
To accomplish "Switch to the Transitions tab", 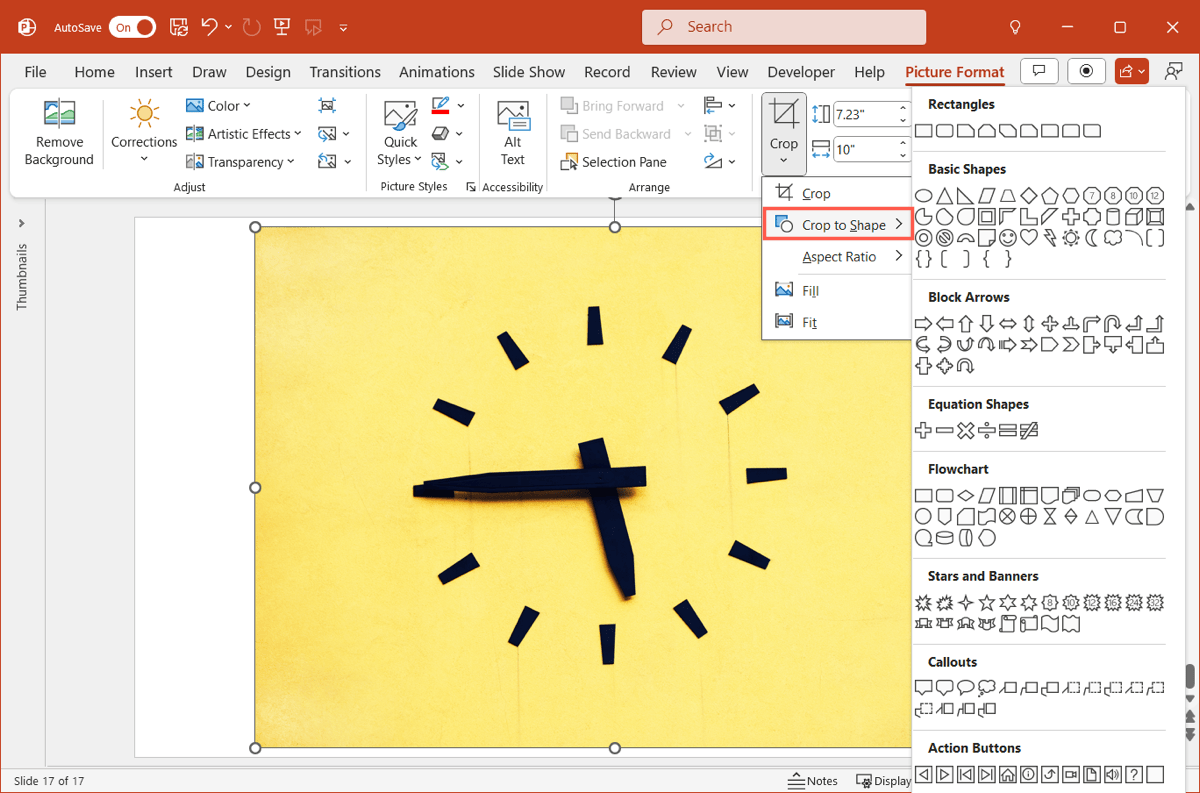I will [345, 72].
